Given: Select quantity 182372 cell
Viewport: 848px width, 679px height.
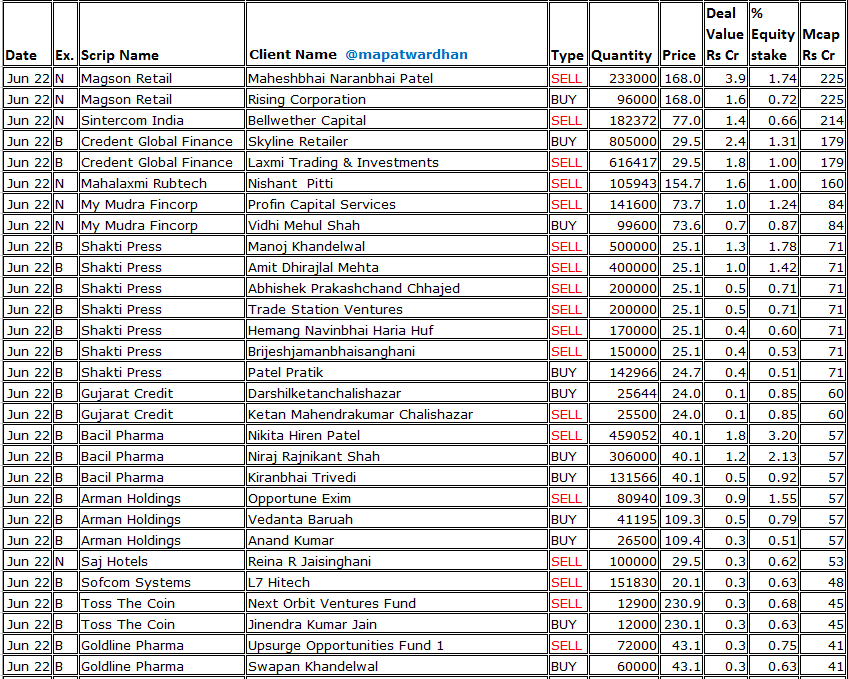Looking at the screenshot, I should pos(624,121).
